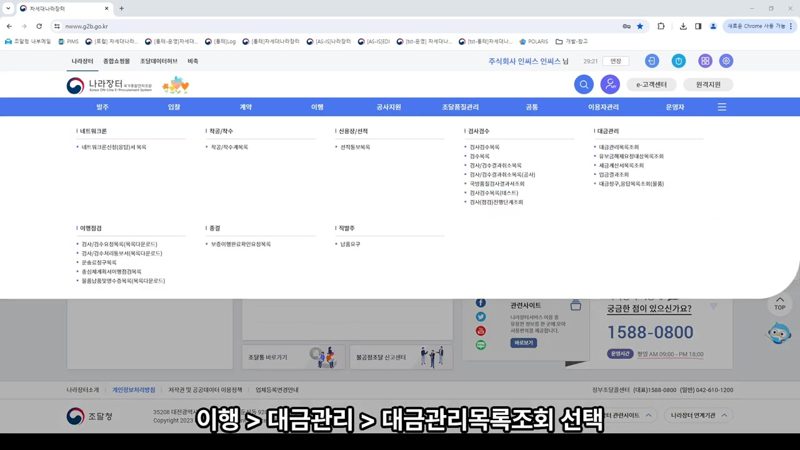
Task: Open the 입찰 main menu
Action: [x=174, y=107]
